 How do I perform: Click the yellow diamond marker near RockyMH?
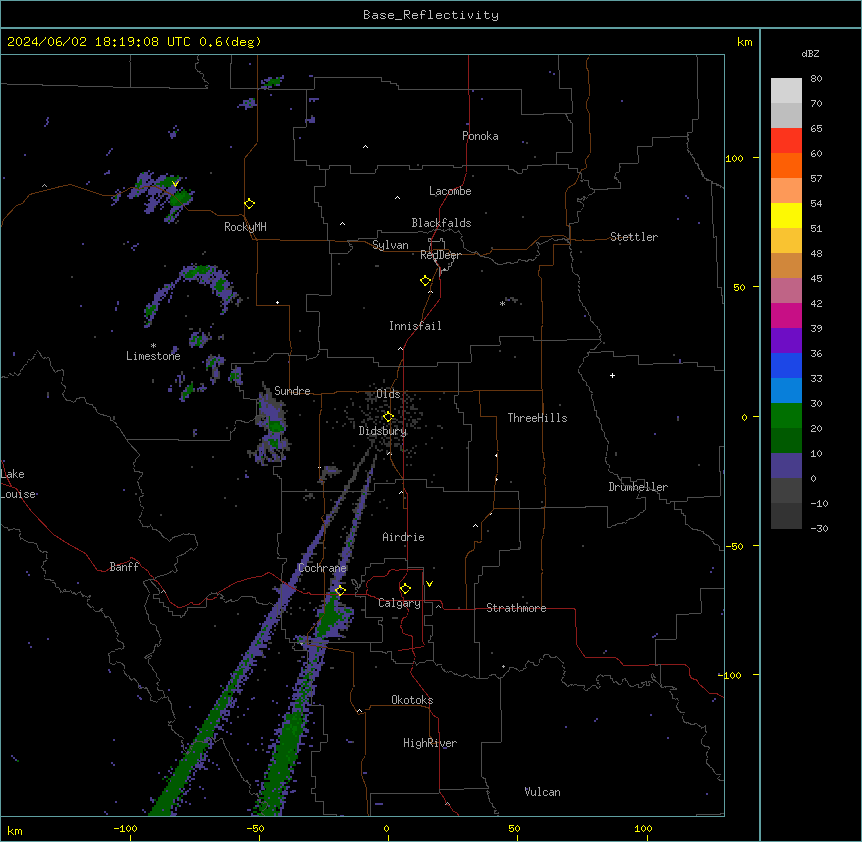click(249, 204)
